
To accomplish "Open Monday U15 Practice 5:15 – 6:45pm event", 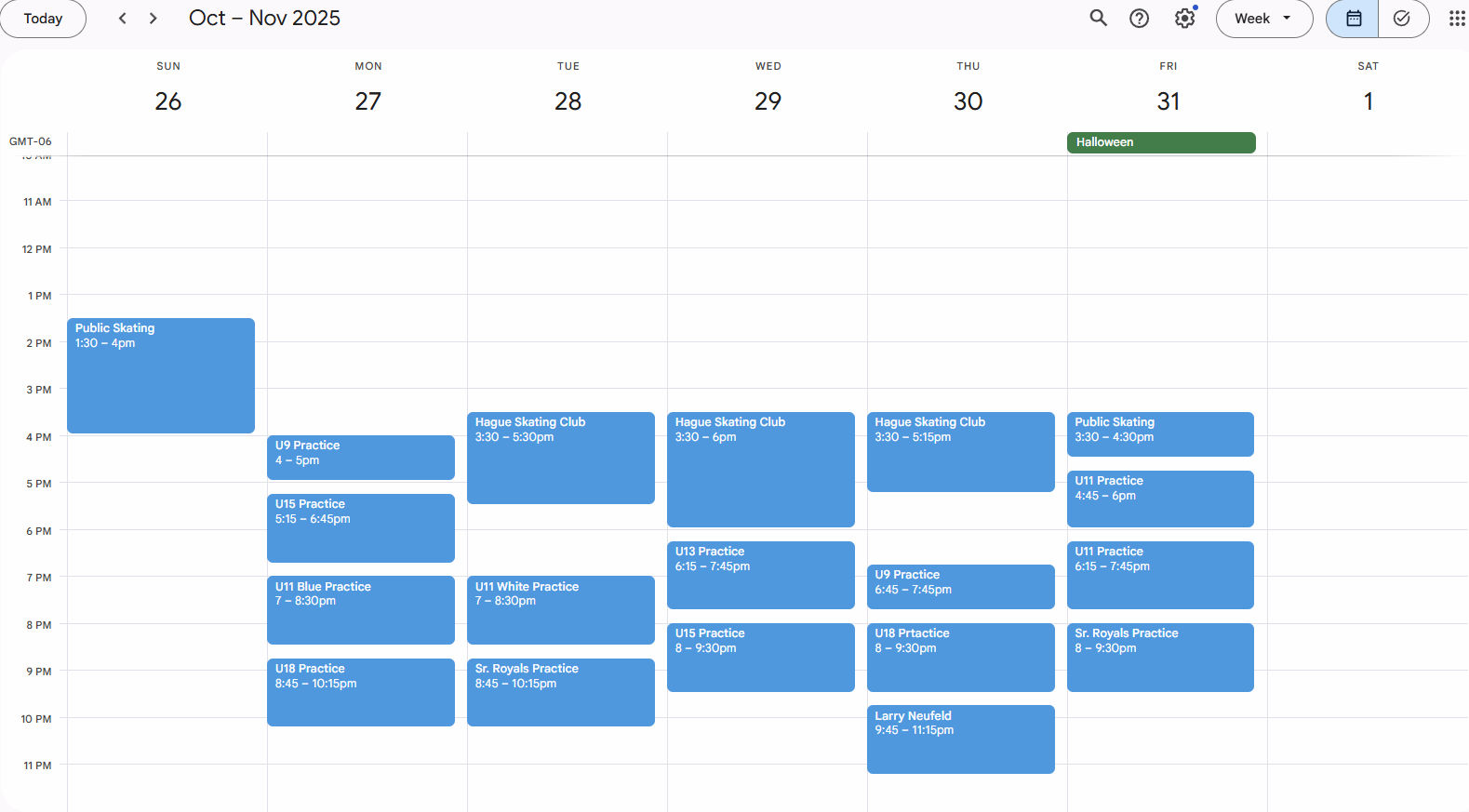I will click(361, 528).
